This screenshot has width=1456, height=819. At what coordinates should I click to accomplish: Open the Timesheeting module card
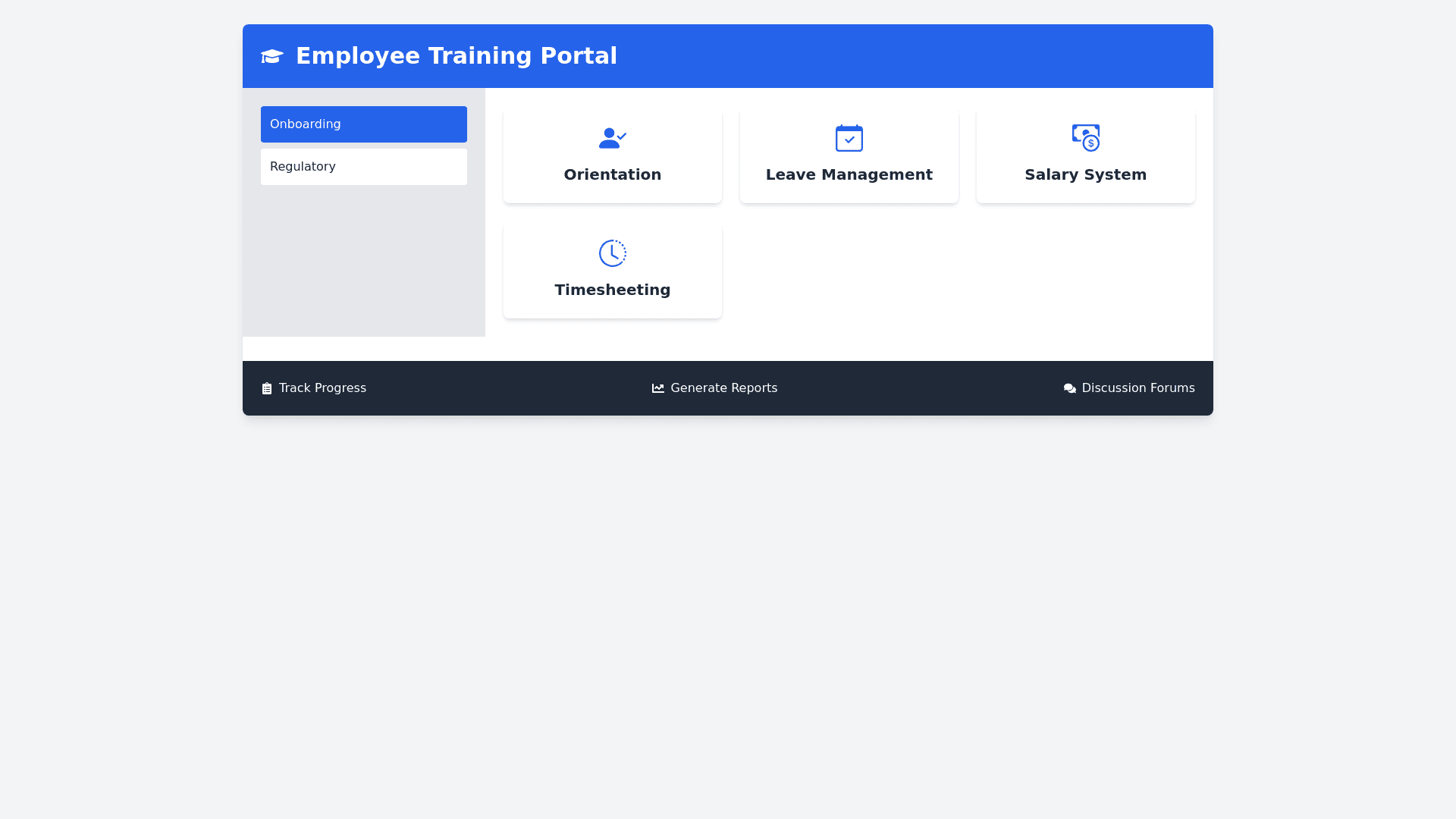[612, 271]
